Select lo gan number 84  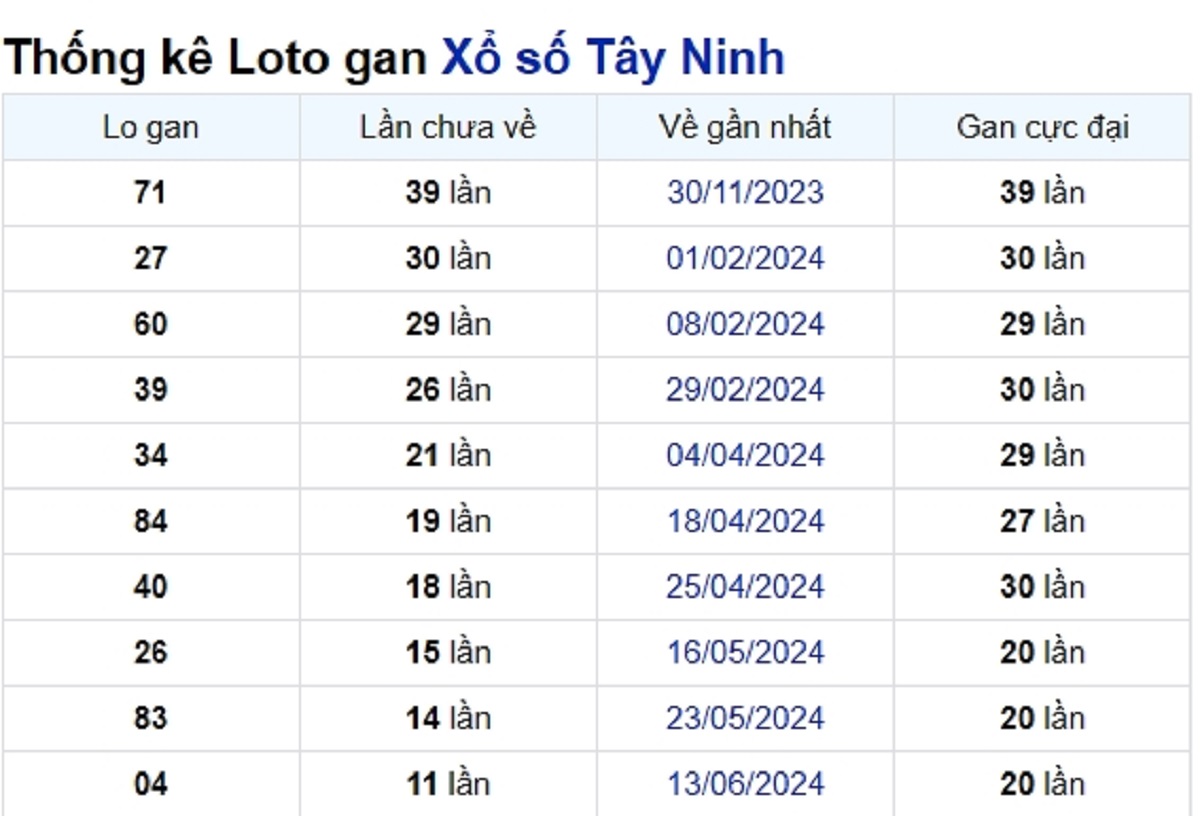point(150,521)
